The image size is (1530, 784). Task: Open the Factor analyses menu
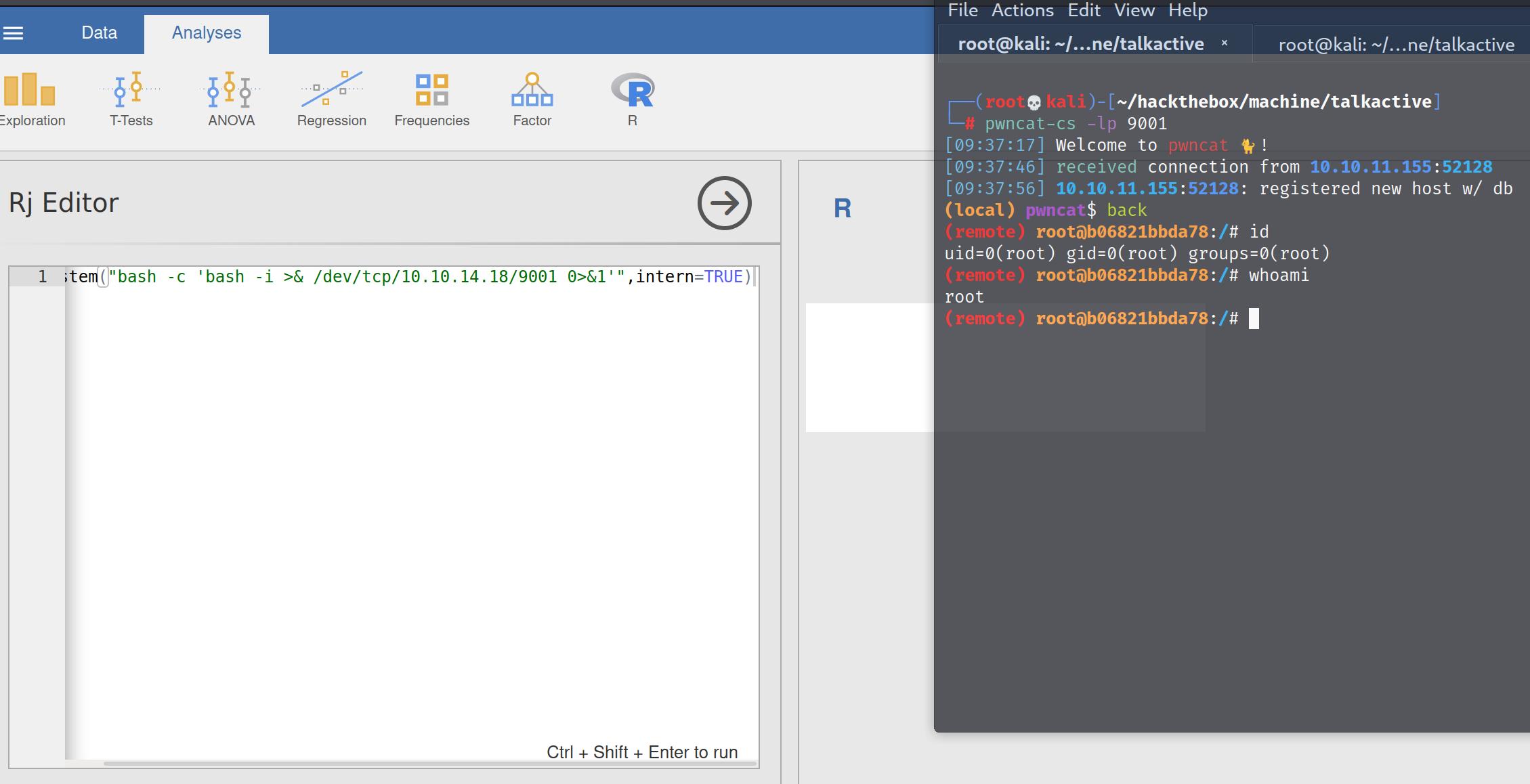532,100
